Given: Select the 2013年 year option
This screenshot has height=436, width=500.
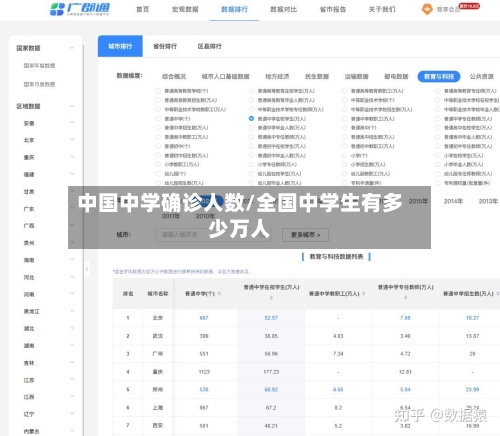Looking at the screenshot, I should tap(488, 201).
